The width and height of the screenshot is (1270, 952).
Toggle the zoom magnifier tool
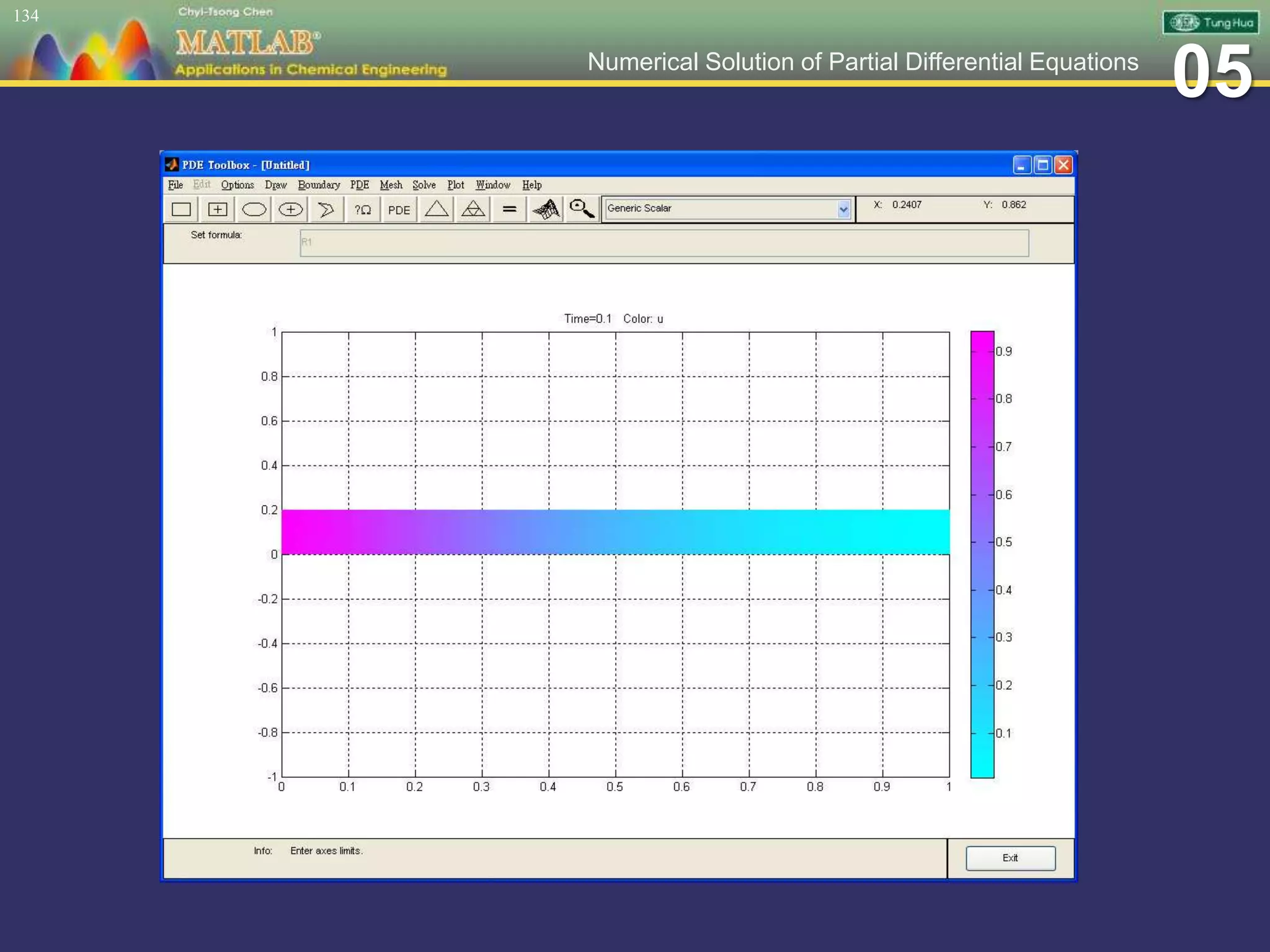pos(582,209)
